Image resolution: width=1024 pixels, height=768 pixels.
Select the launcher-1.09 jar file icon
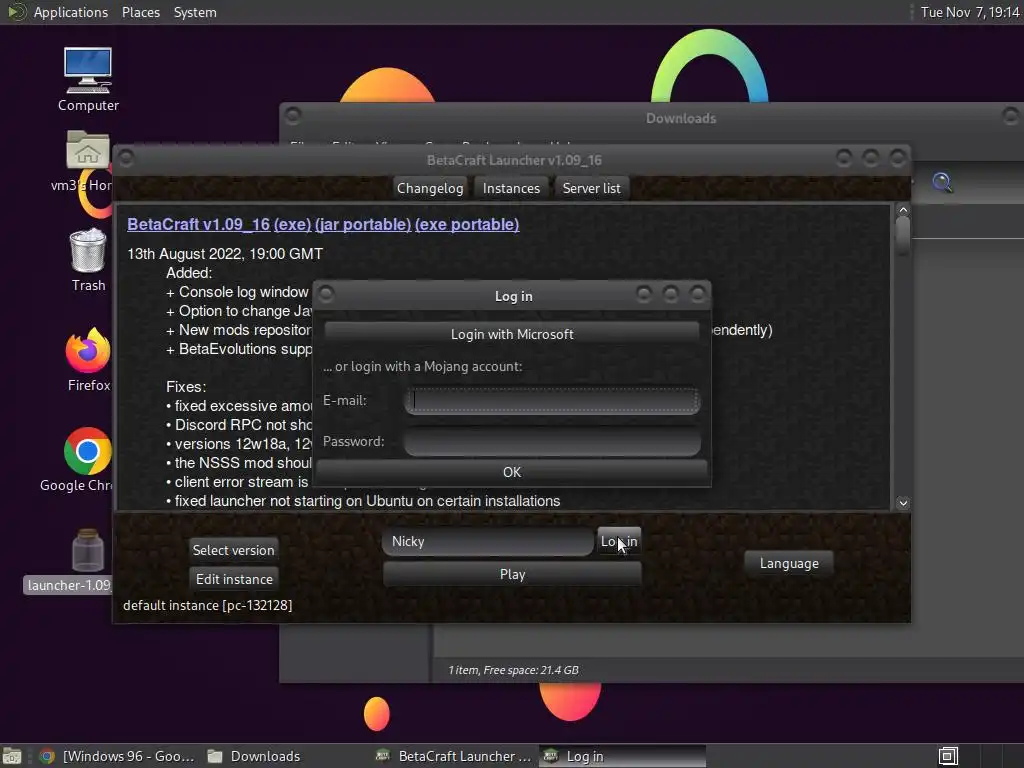coord(69,560)
